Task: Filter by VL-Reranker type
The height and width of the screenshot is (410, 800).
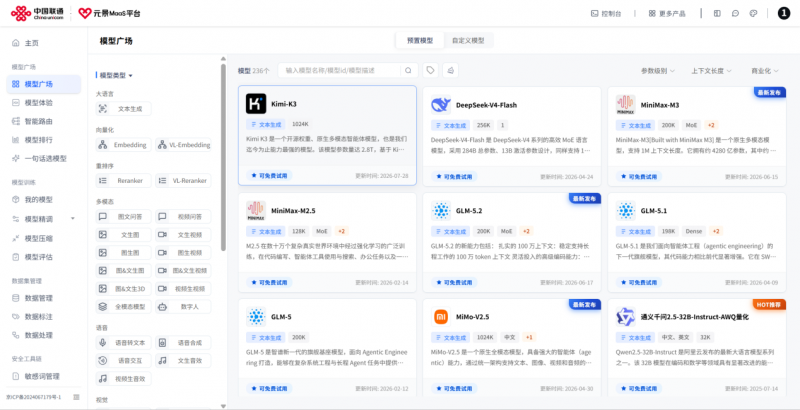Action: (x=183, y=181)
